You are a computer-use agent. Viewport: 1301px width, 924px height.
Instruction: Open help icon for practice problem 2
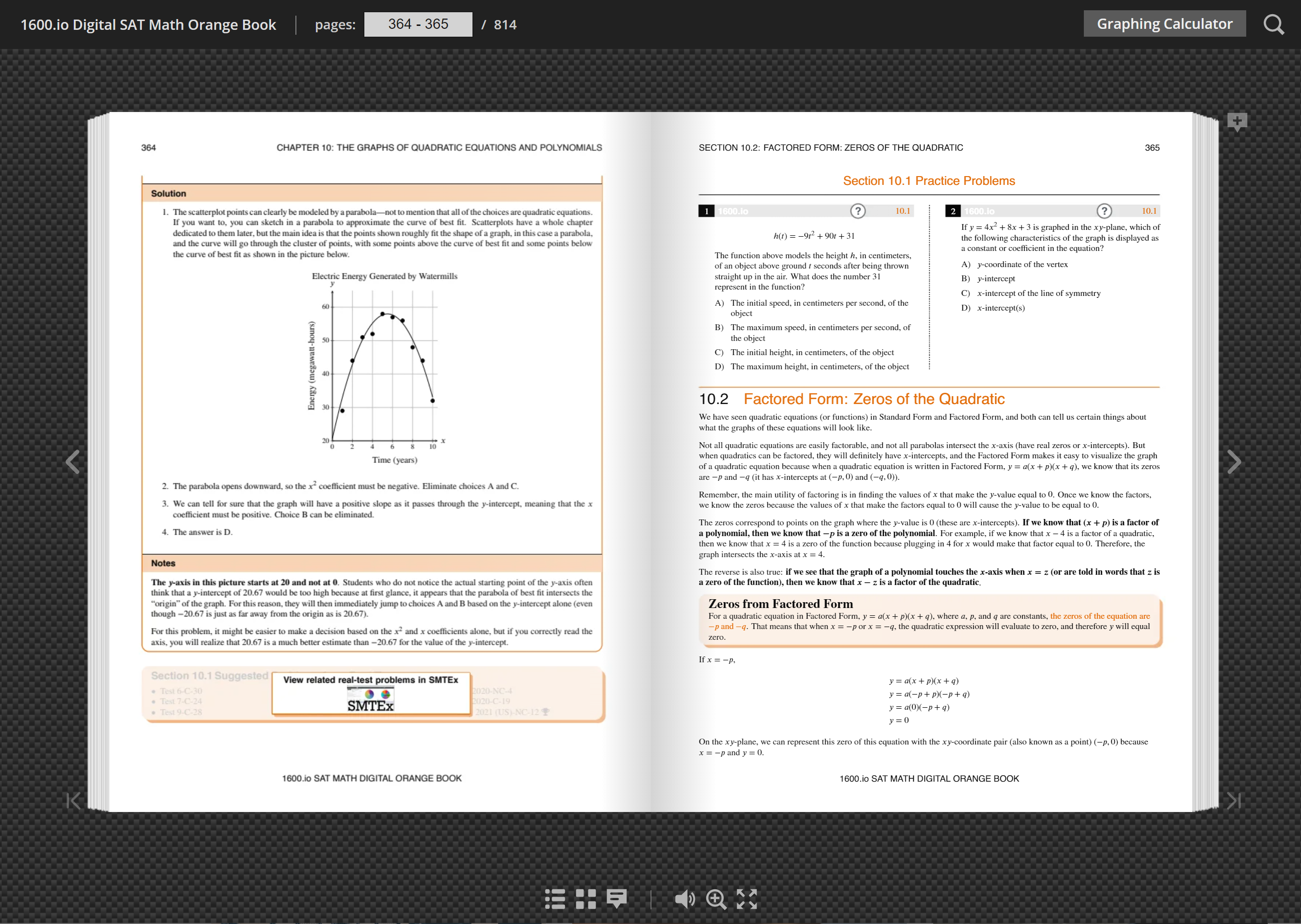tap(1103, 211)
